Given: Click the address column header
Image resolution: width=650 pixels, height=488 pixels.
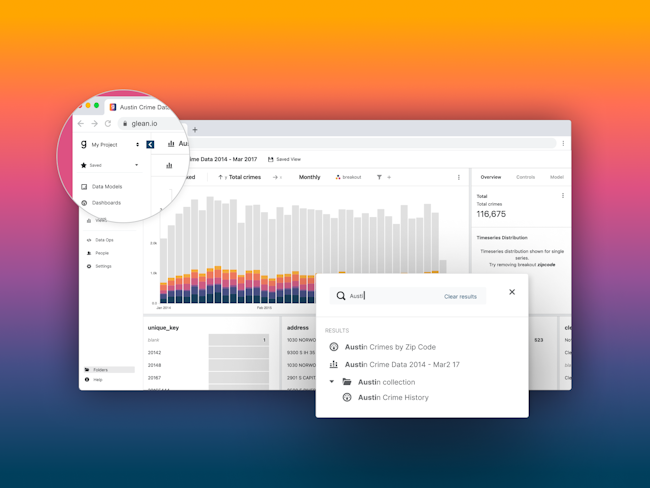Looking at the screenshot, I should click(x=298, y=328).
